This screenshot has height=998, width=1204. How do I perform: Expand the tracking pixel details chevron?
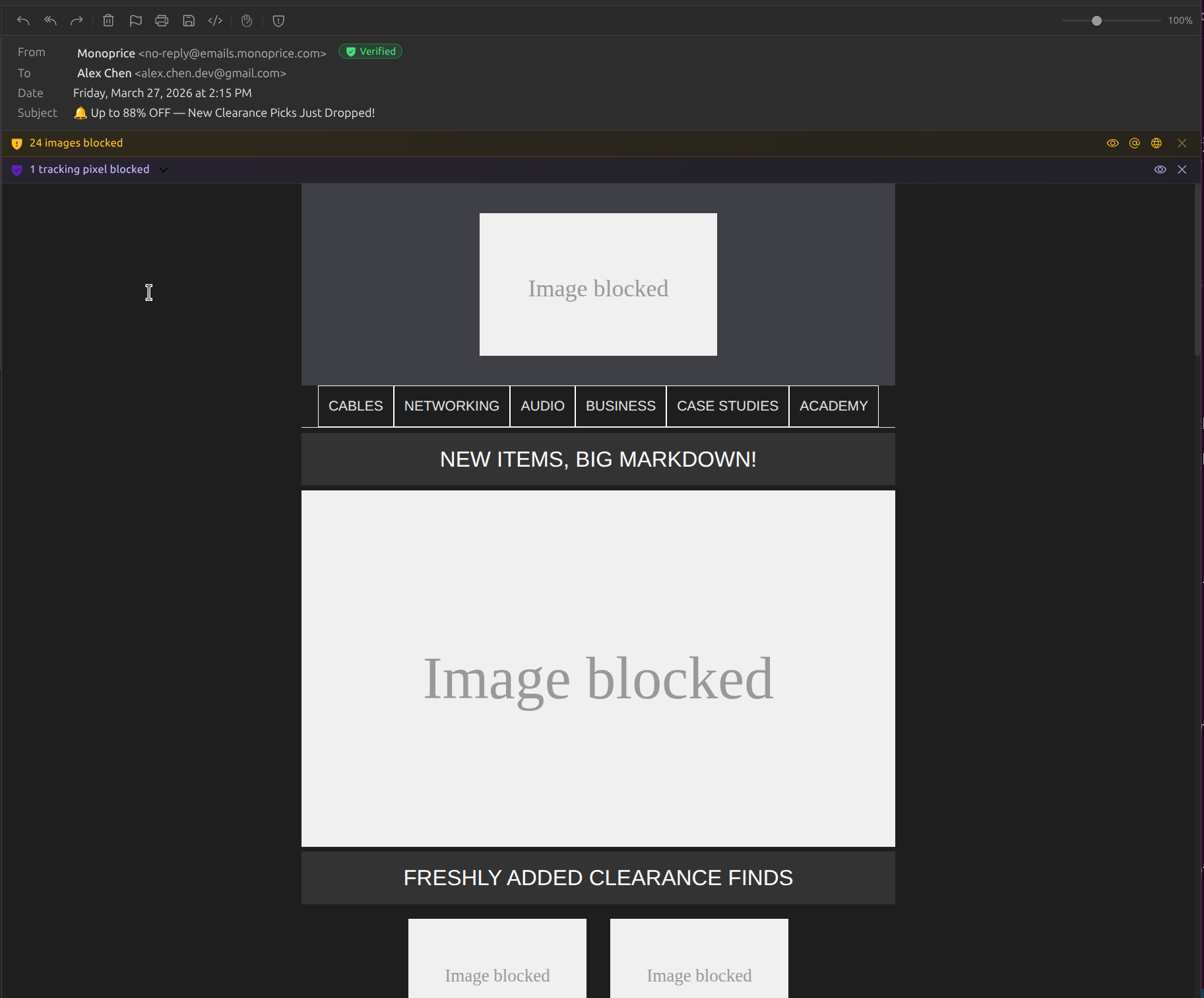tap(164, 170)
